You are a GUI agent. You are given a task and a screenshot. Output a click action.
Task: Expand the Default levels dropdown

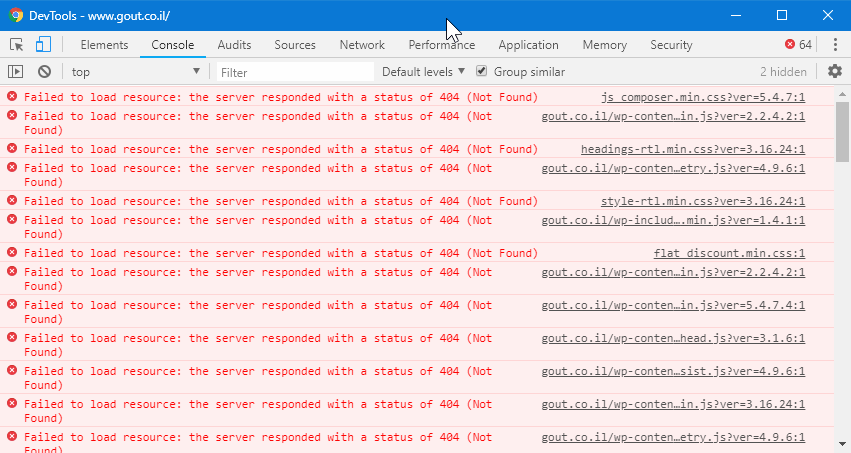click(x=423, y=72)
